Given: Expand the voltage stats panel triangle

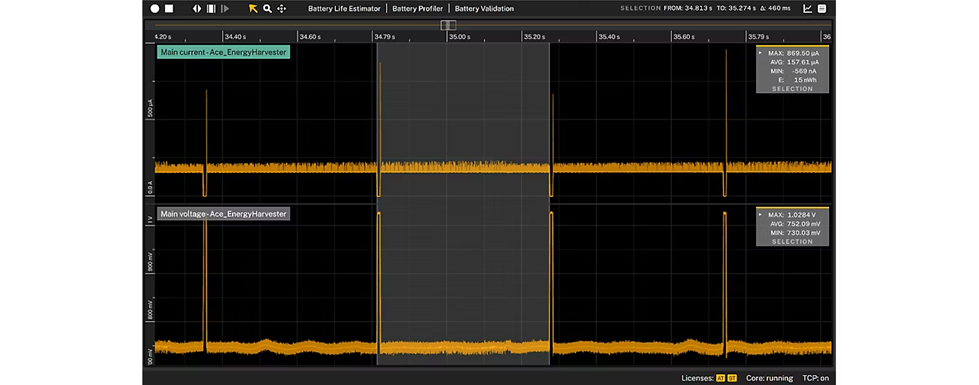Looking at the screenshot, I should (760, 214).
